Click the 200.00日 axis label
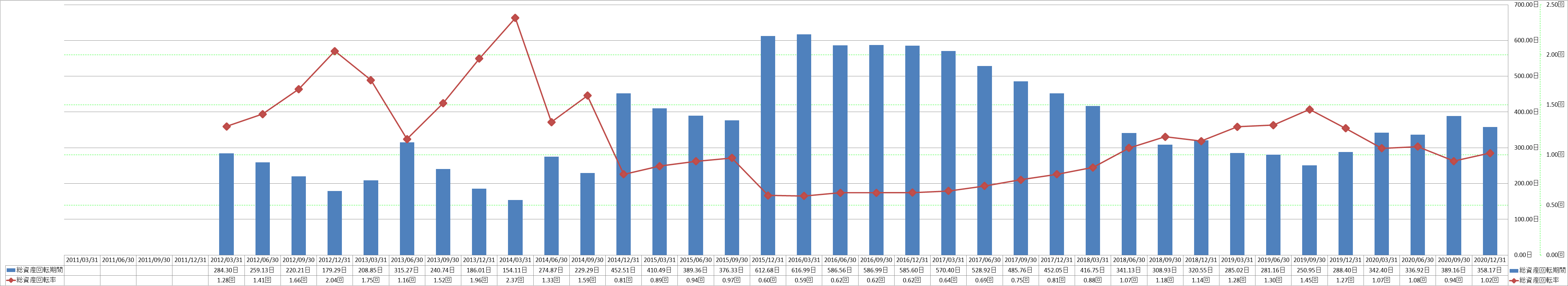The width and height of the screenshot is (1568, 286). (x=1526, y=183)
